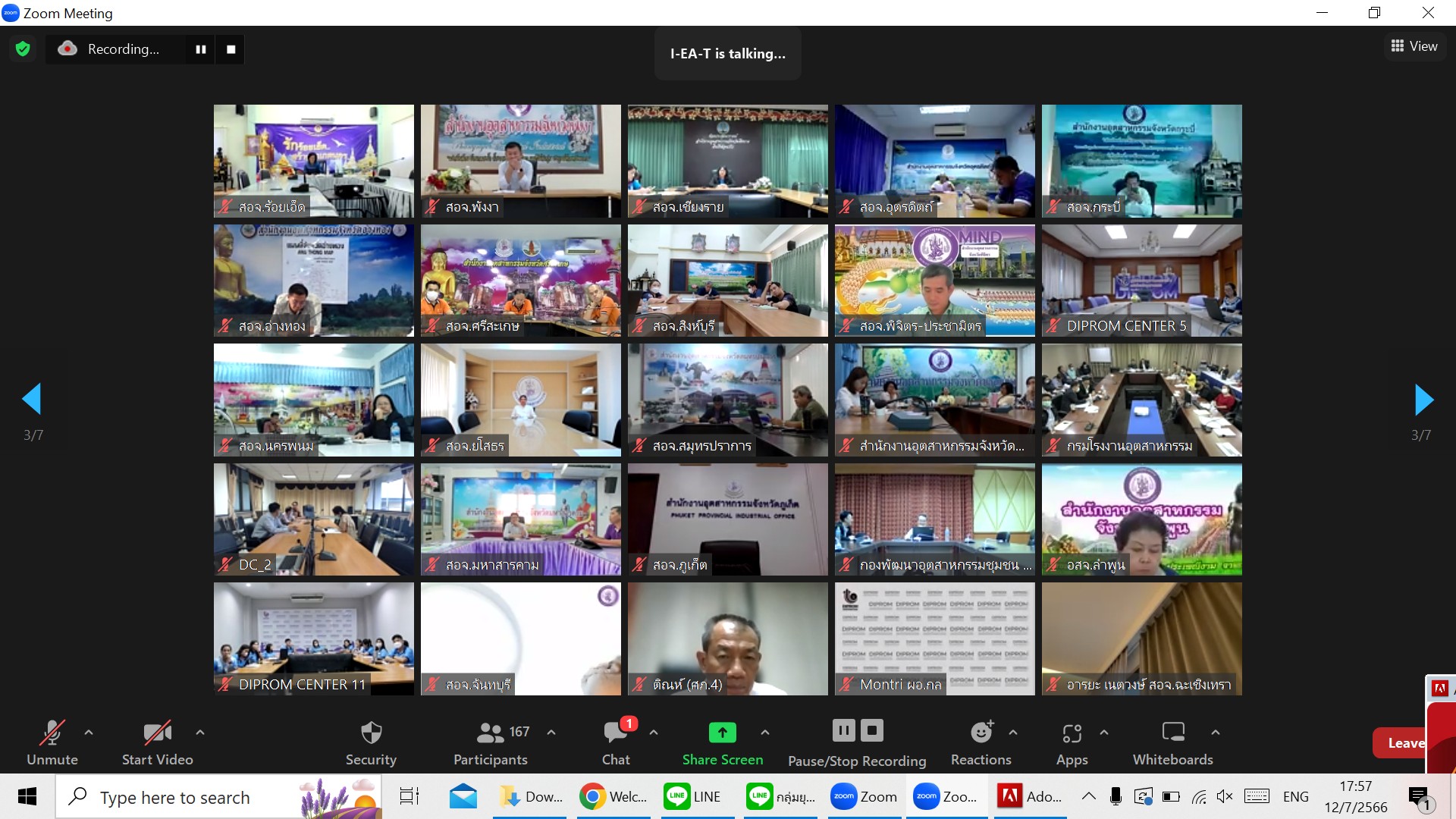1456x819 pixels.
Task: Expand the Participants options arrow
Action: [x=551, y=733]
